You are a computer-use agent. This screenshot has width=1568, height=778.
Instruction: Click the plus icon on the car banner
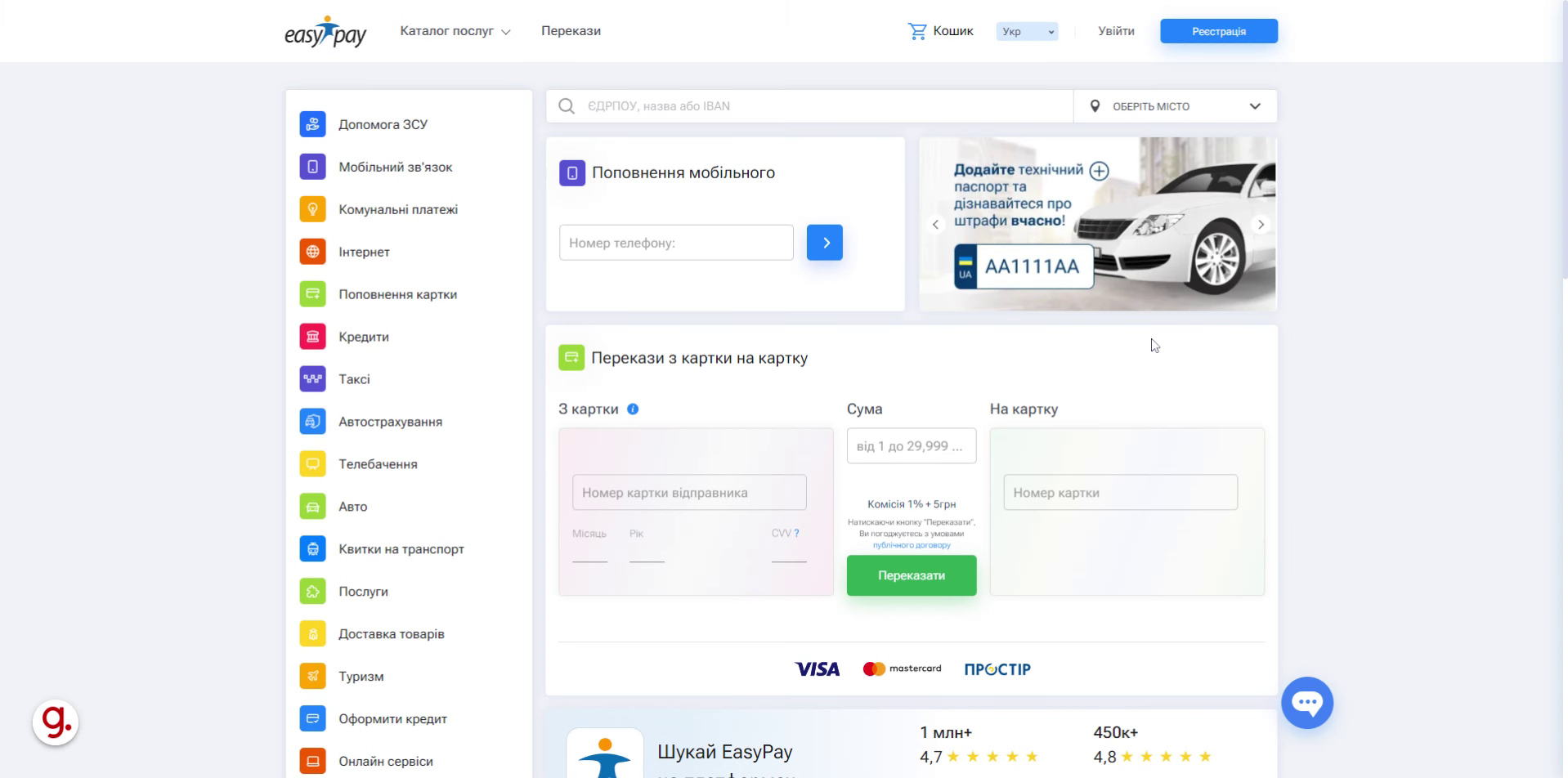point(1100,171)
